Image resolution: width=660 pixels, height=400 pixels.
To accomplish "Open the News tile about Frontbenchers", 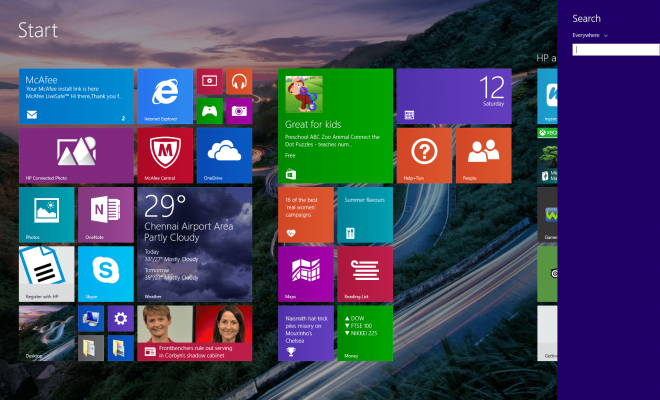I will click(x=195, y=333).
